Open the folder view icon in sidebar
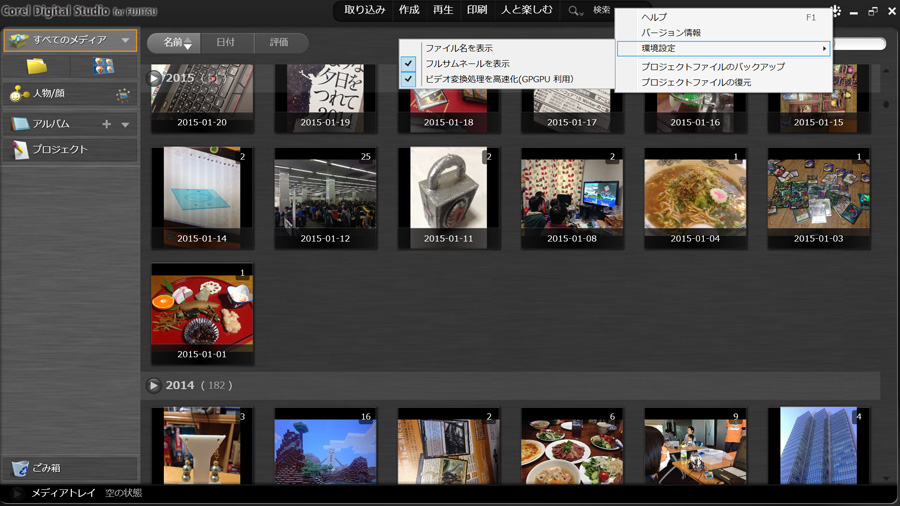Viewport: 900px width, 506px height. 36,67
